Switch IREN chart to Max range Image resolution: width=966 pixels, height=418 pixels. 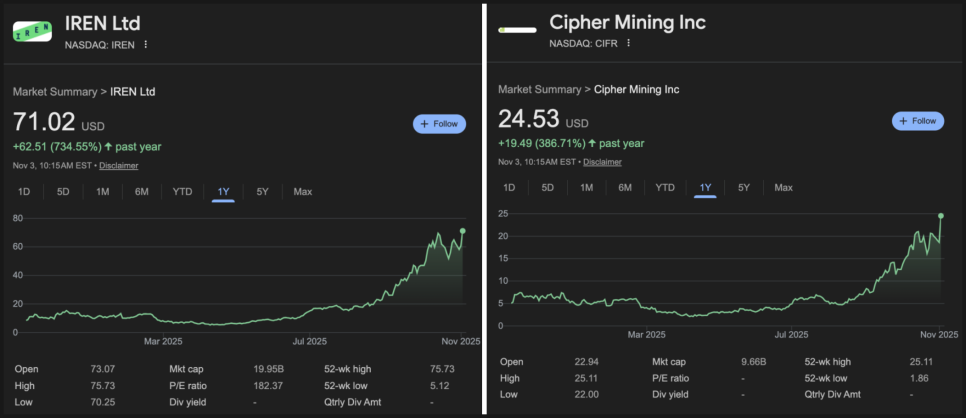(x=302, y=191)
